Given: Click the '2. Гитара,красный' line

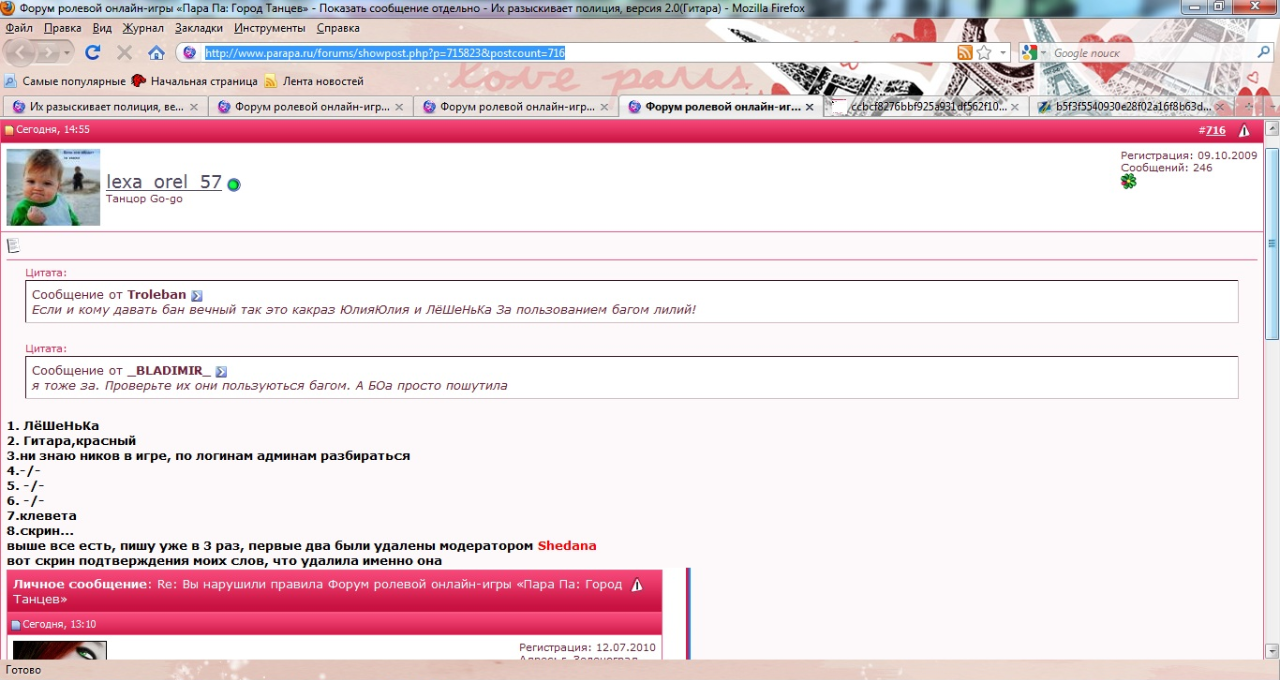Looking at the screenshot, I should pos(71,441).
